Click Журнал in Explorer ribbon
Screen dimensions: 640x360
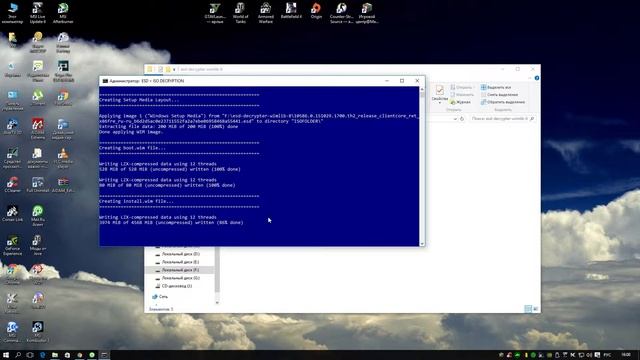tap(461, 102)
